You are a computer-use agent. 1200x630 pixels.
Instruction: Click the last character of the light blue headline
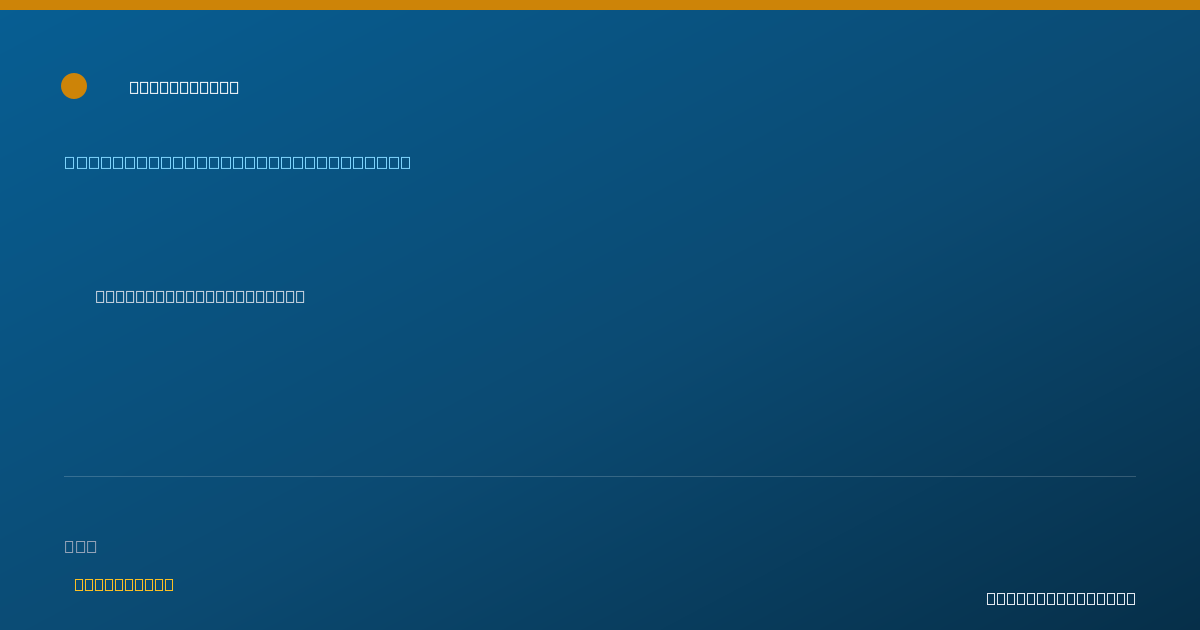point(405,162)
